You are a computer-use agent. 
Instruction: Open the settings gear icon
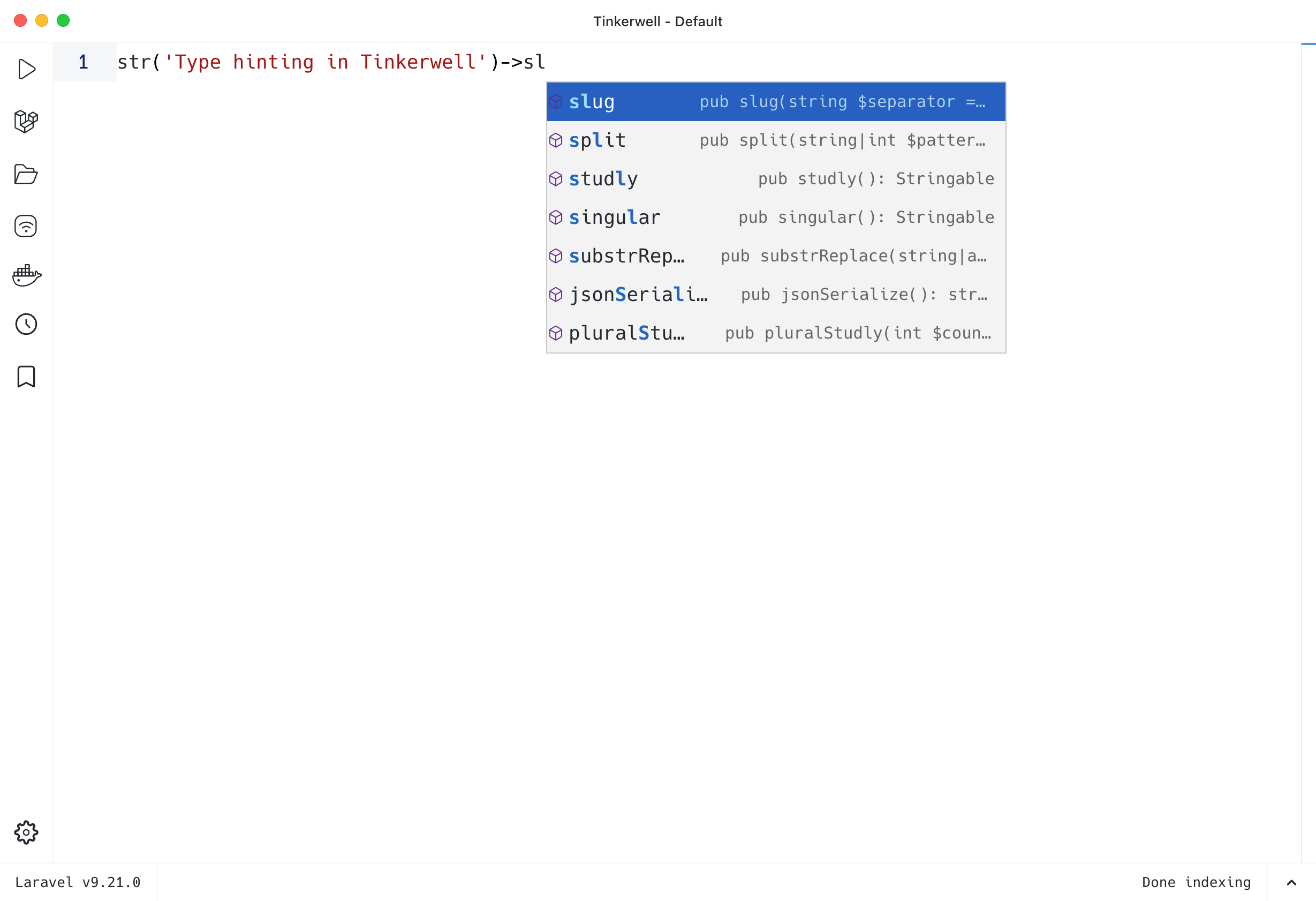[26, 832]
